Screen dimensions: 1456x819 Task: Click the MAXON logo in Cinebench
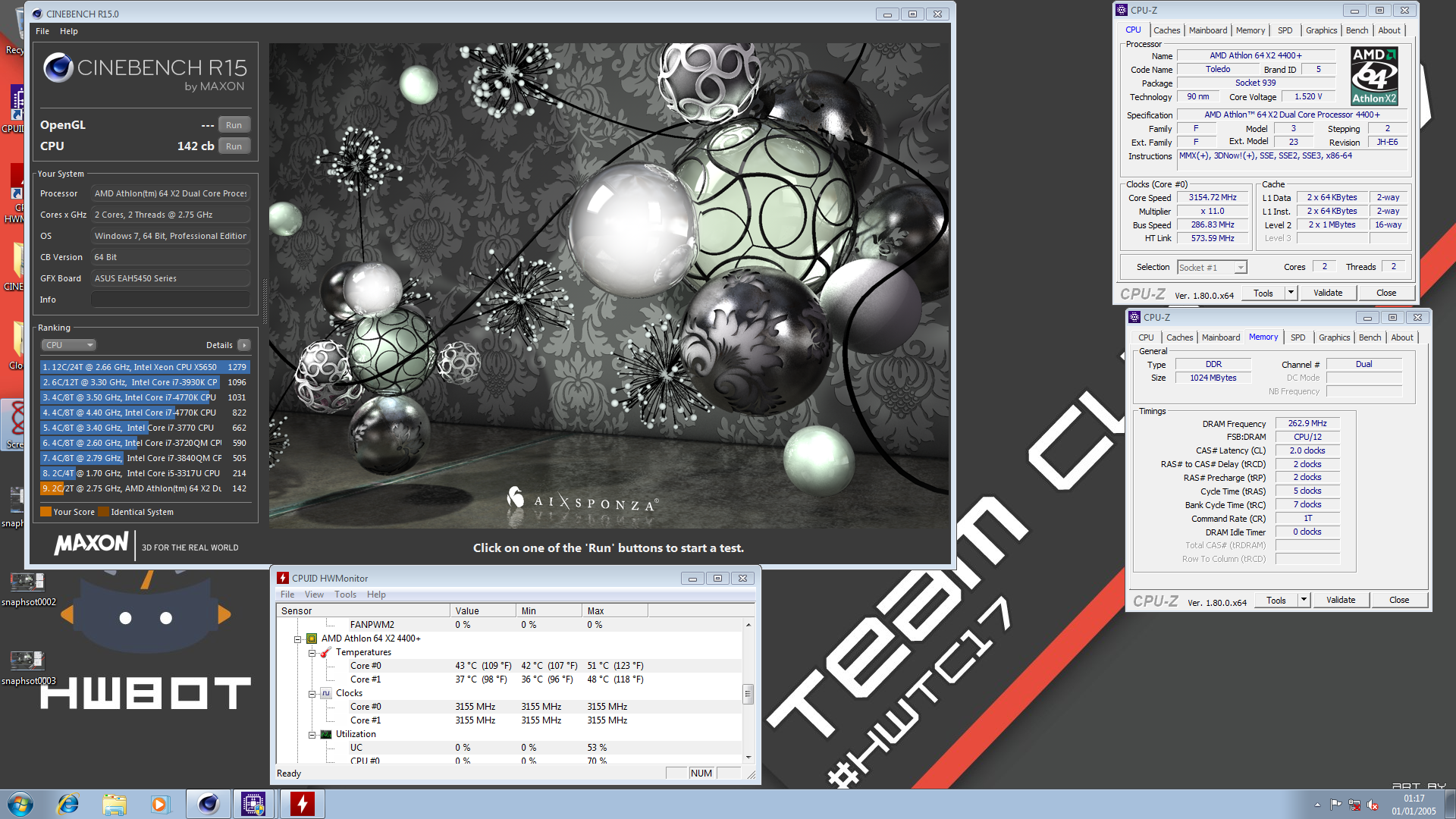[92, 544]
